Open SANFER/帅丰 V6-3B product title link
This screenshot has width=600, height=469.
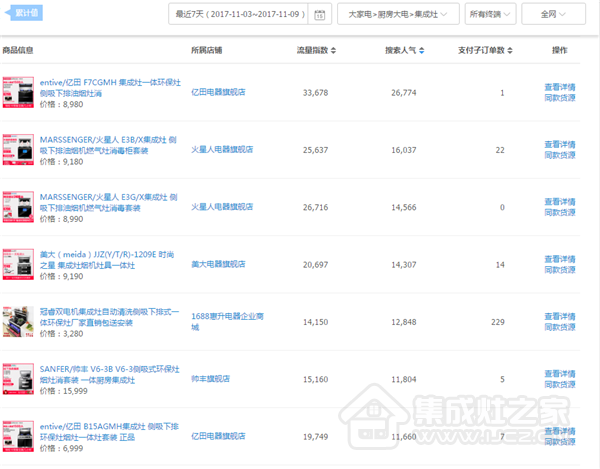point(109,375)
